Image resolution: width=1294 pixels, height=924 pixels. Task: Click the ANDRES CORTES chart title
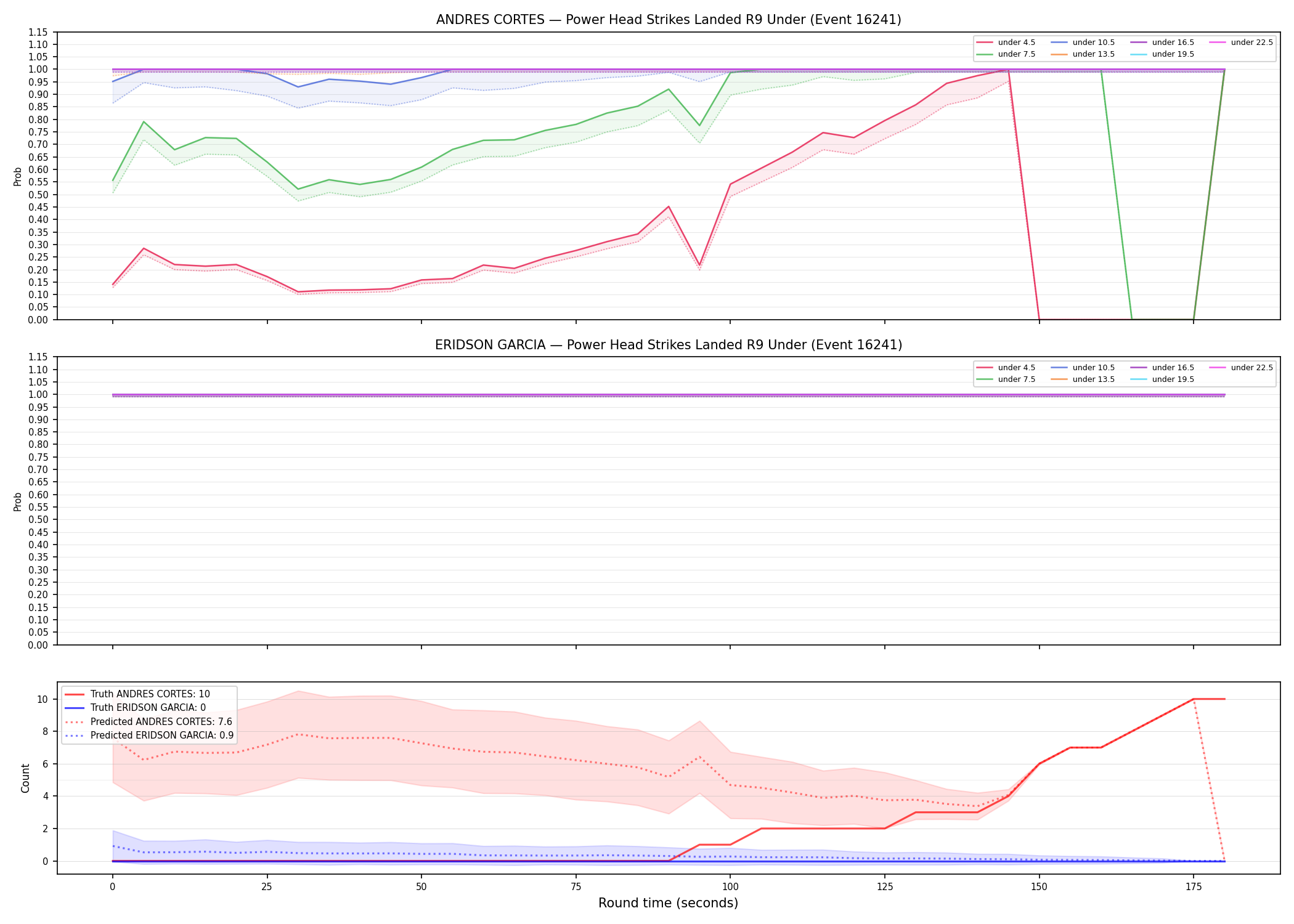pyautogui.click(x=669, y=20)
